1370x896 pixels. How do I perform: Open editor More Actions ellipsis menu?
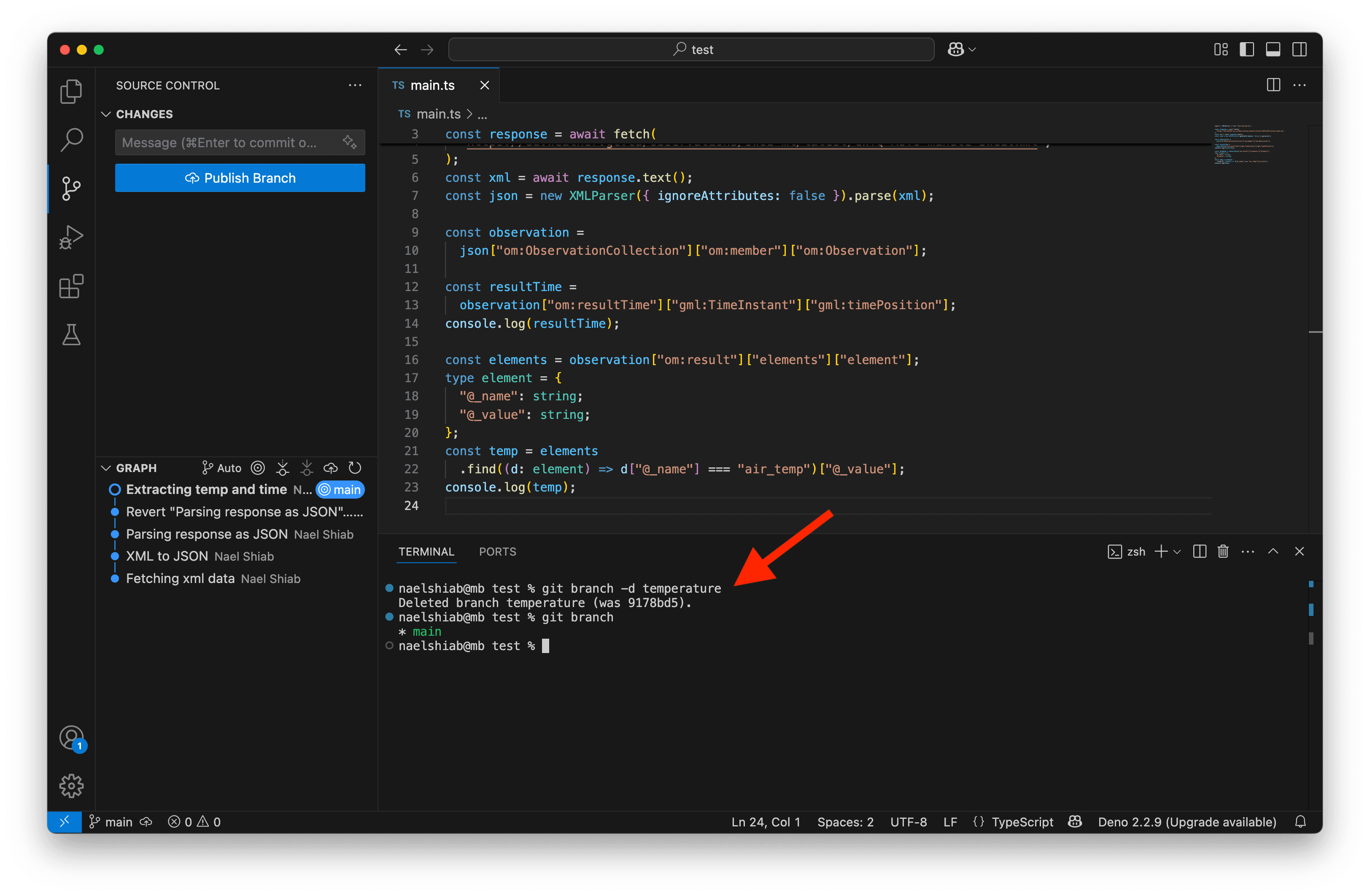1300,85
